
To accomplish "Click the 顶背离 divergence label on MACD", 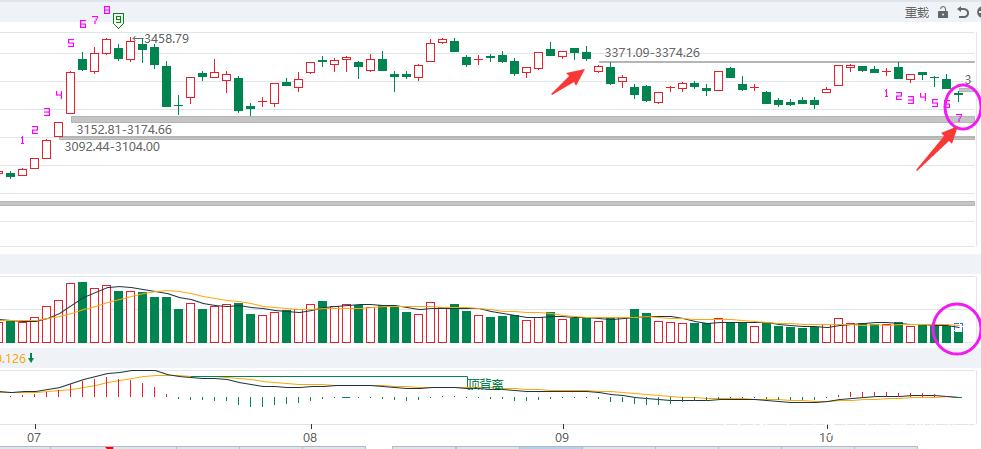I will (485, 382).
